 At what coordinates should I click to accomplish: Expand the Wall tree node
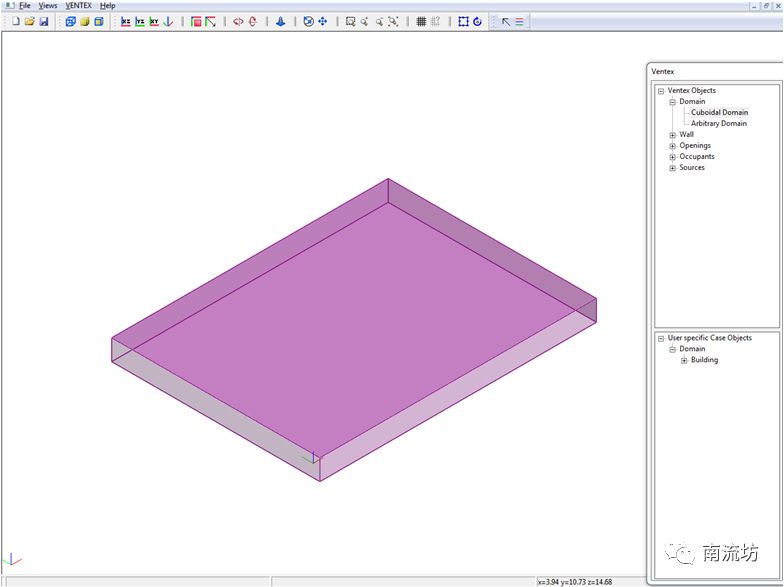coord(673,135)
